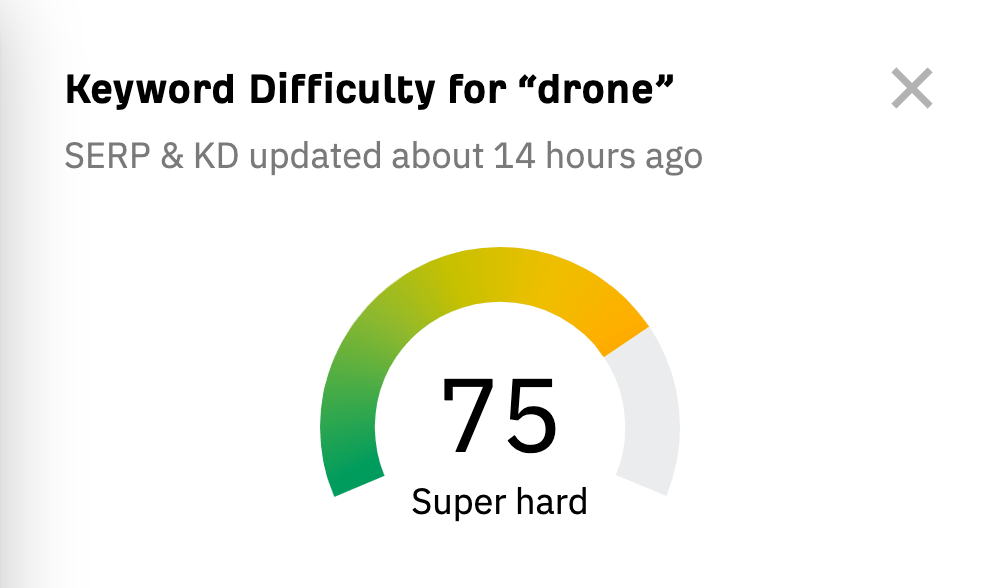The height and width of the screenshot is (588, 1000).
Task: Click the 'Super hard' difficulty label
Action: pyautogui.click(x=500, y=500)
